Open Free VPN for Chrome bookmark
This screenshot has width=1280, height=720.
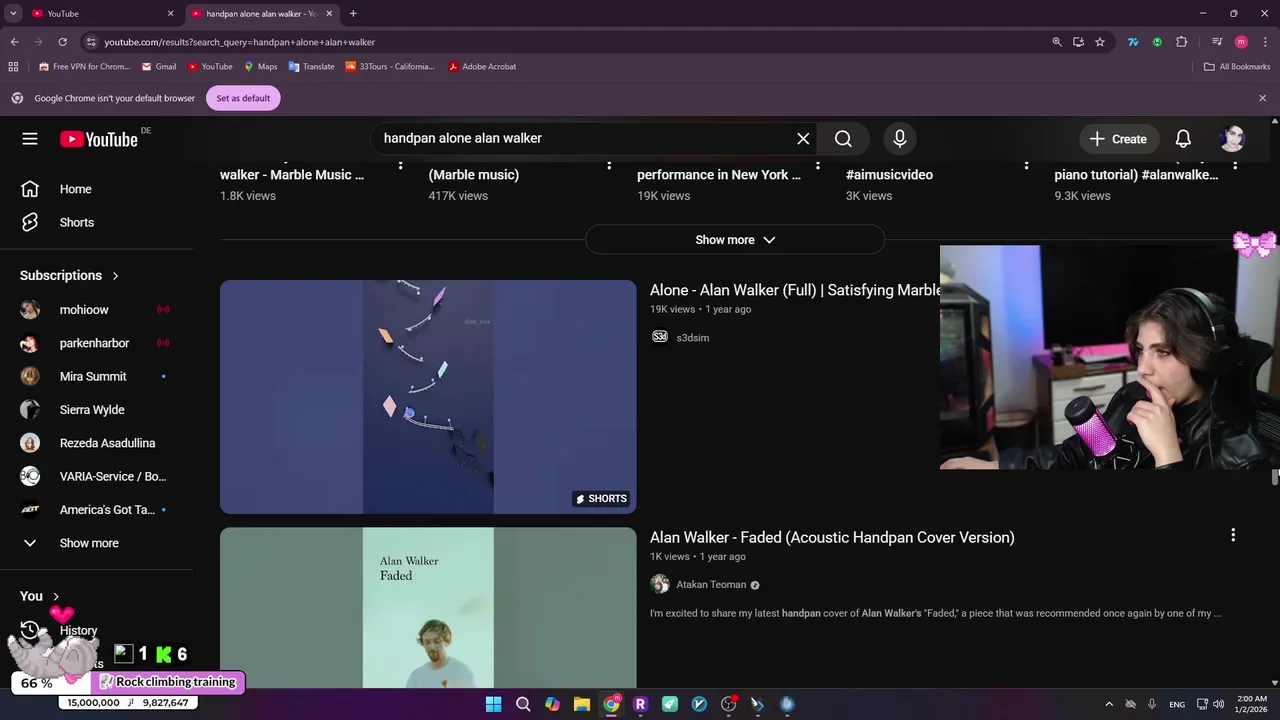click(84, 67)
